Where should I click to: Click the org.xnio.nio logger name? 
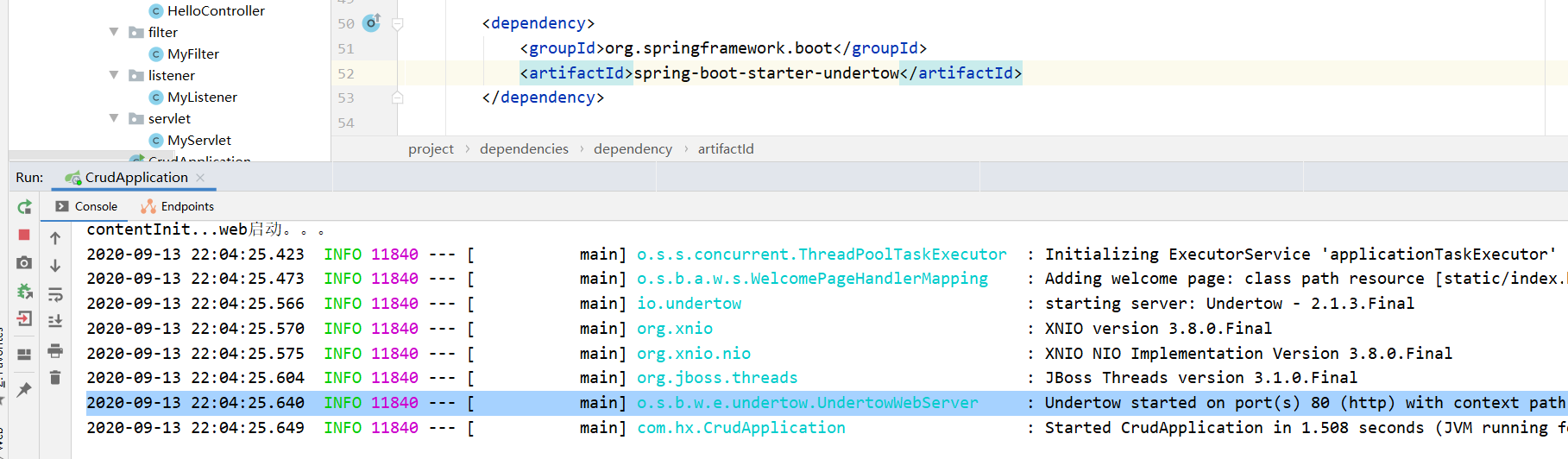click(x=694, y=354)
